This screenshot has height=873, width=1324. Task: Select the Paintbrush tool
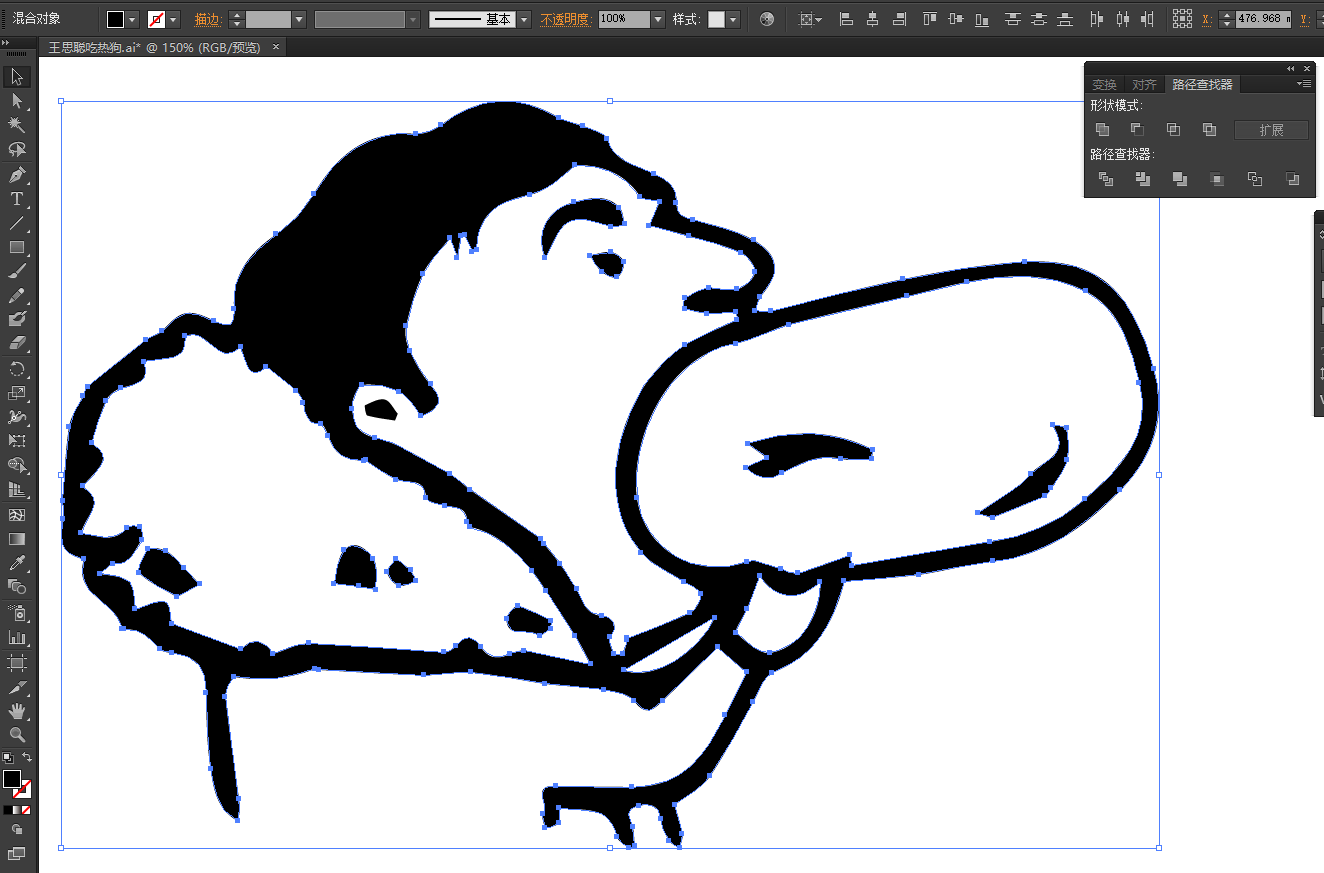[17, 271]
